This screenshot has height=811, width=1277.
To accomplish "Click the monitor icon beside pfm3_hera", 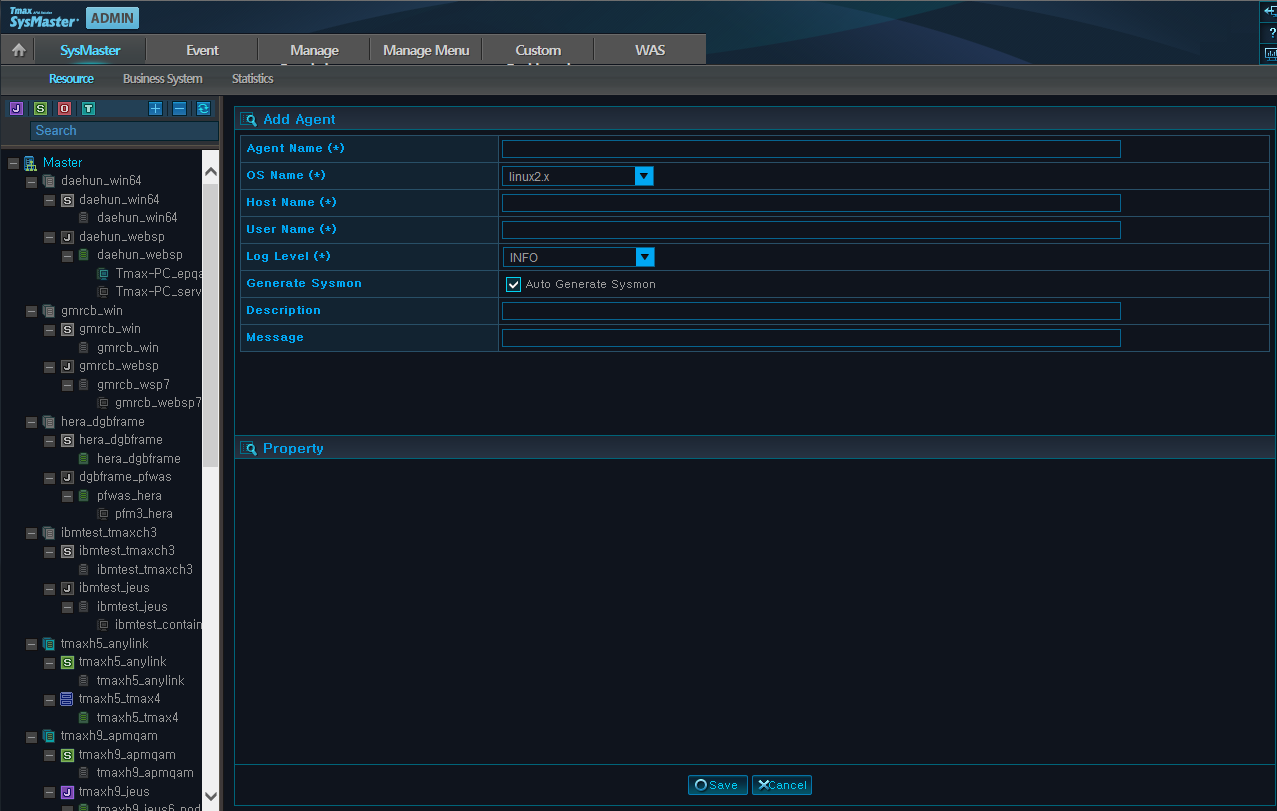I will [102, 514].
